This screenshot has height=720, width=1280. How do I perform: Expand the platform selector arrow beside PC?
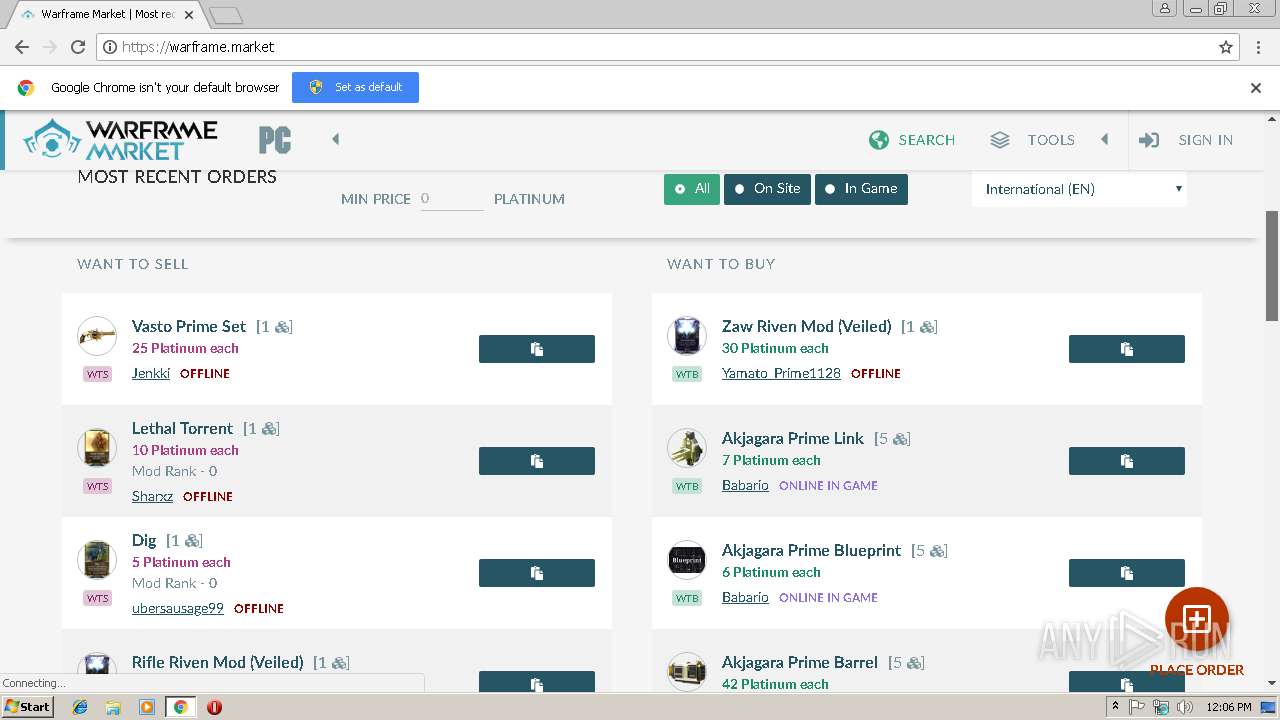(336, 140)
